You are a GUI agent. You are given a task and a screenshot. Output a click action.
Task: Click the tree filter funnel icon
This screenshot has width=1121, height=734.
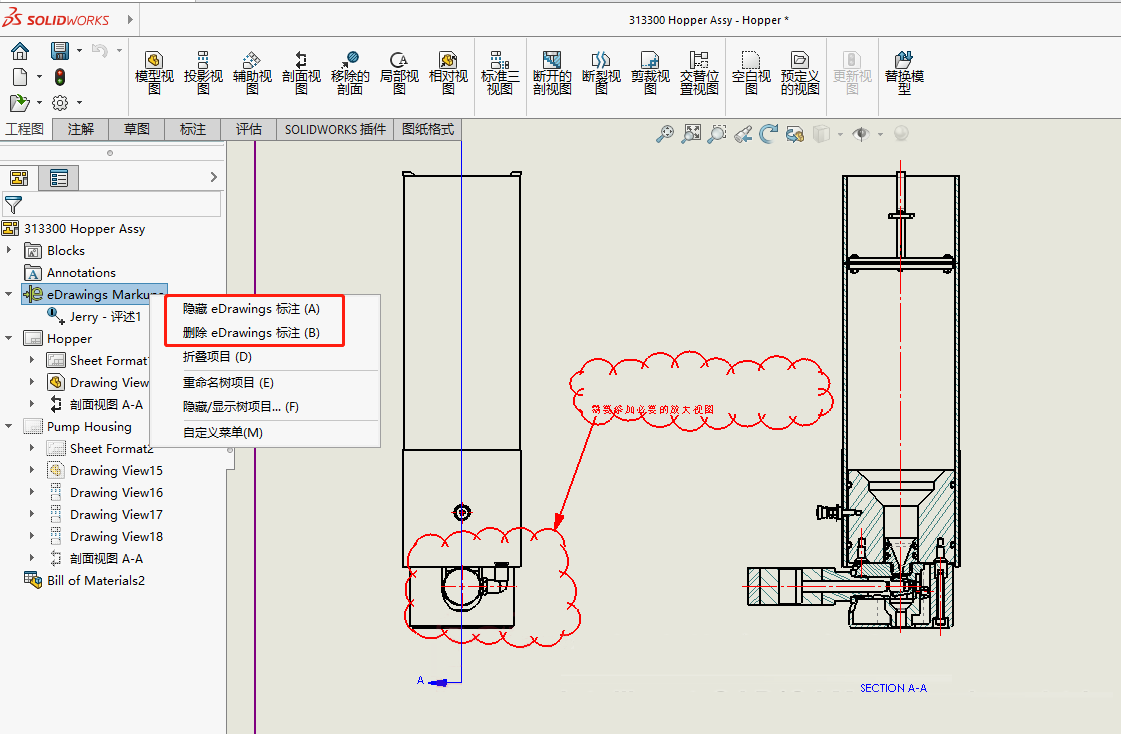click(13, 204)
